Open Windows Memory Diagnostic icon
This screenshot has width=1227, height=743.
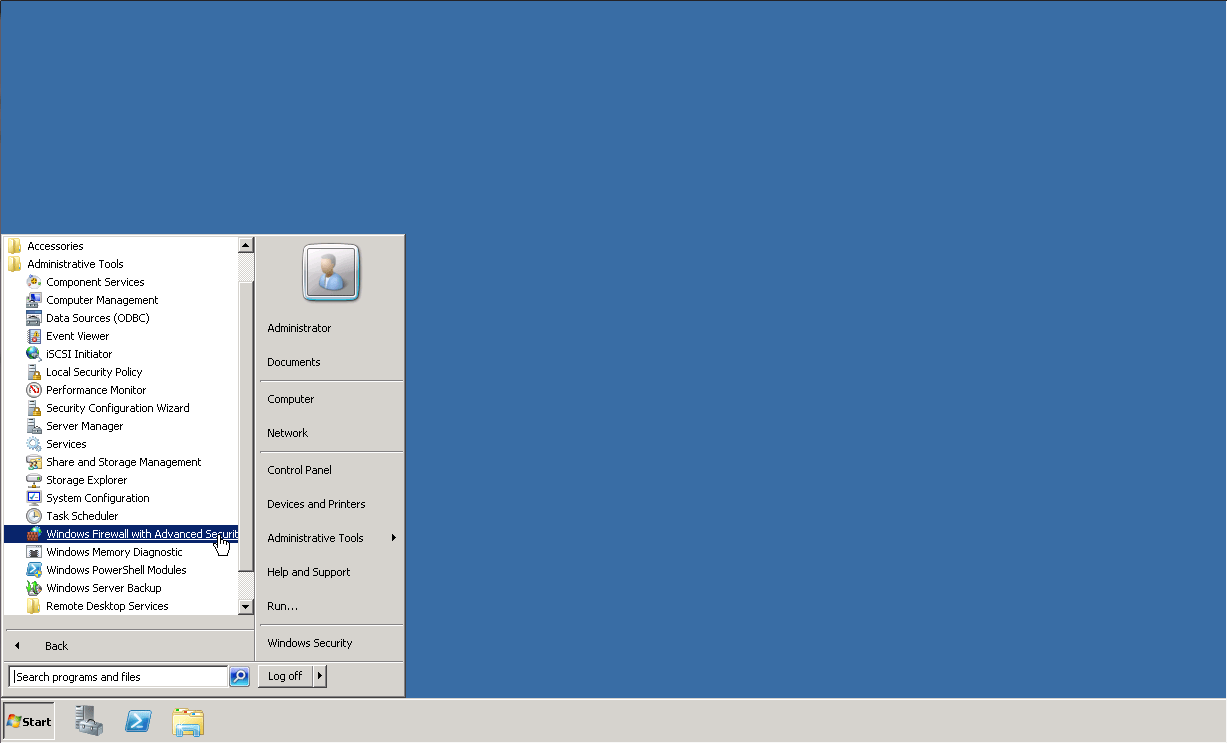pyautogui.click(x=34, y=552)
